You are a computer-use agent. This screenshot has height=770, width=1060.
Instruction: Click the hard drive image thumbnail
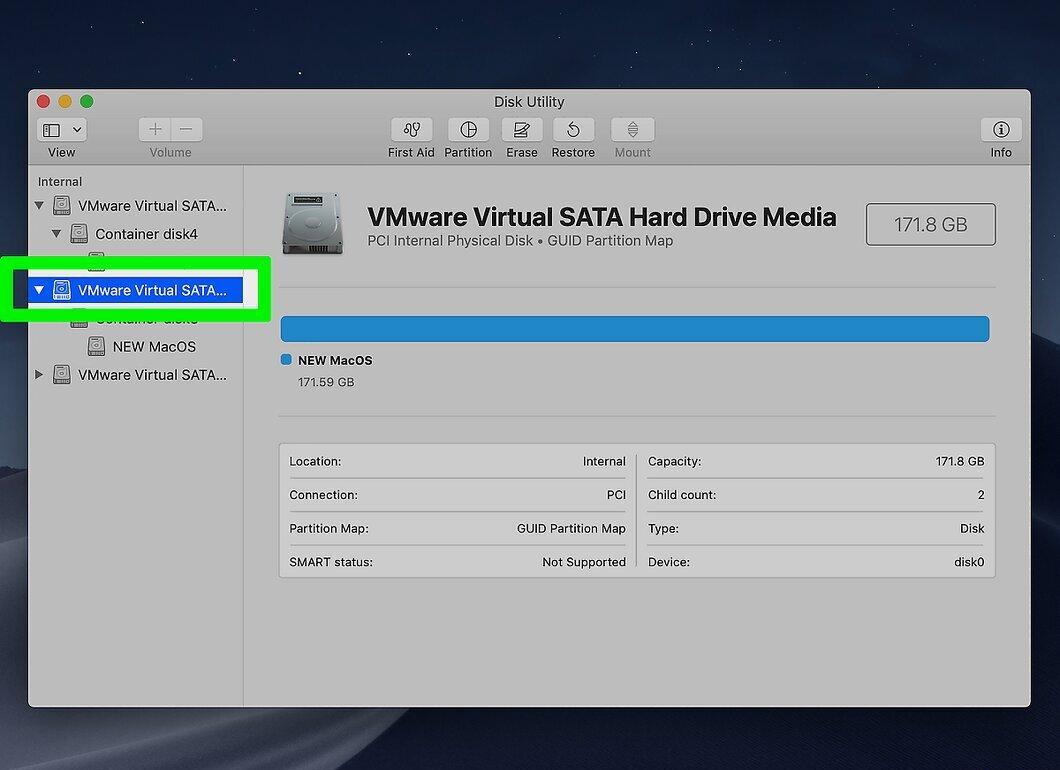click(312, 223)
